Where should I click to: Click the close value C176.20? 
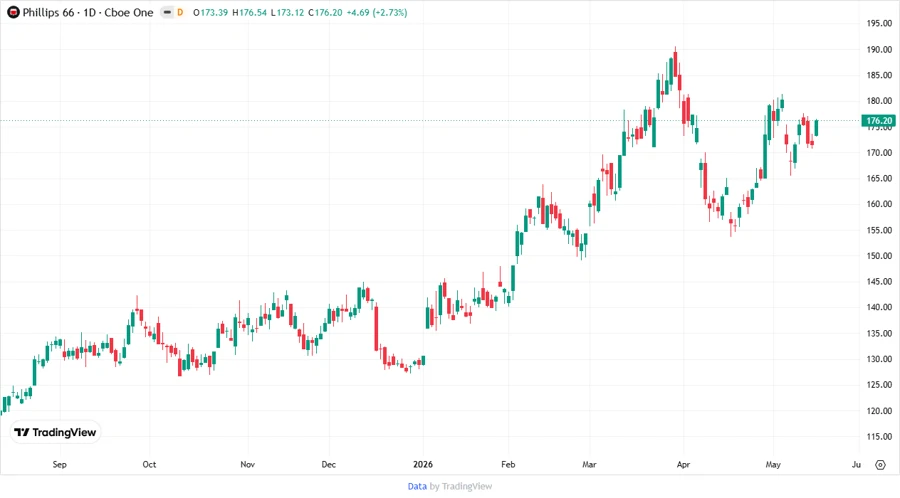[325, 12]
